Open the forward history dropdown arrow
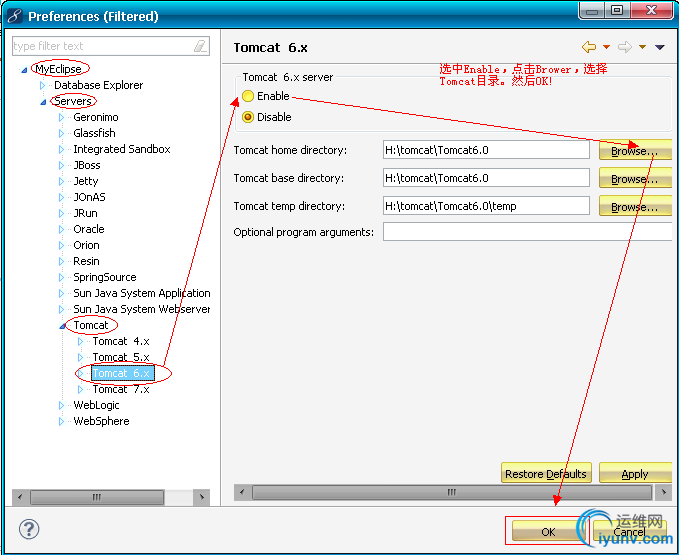 (643, 47)
